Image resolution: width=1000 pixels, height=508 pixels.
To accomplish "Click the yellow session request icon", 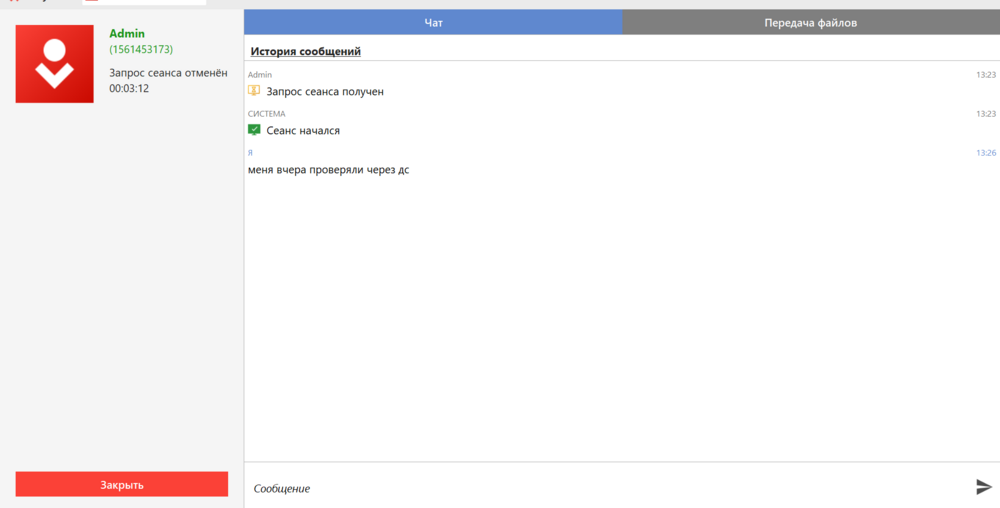I will [x=254, y=91].
